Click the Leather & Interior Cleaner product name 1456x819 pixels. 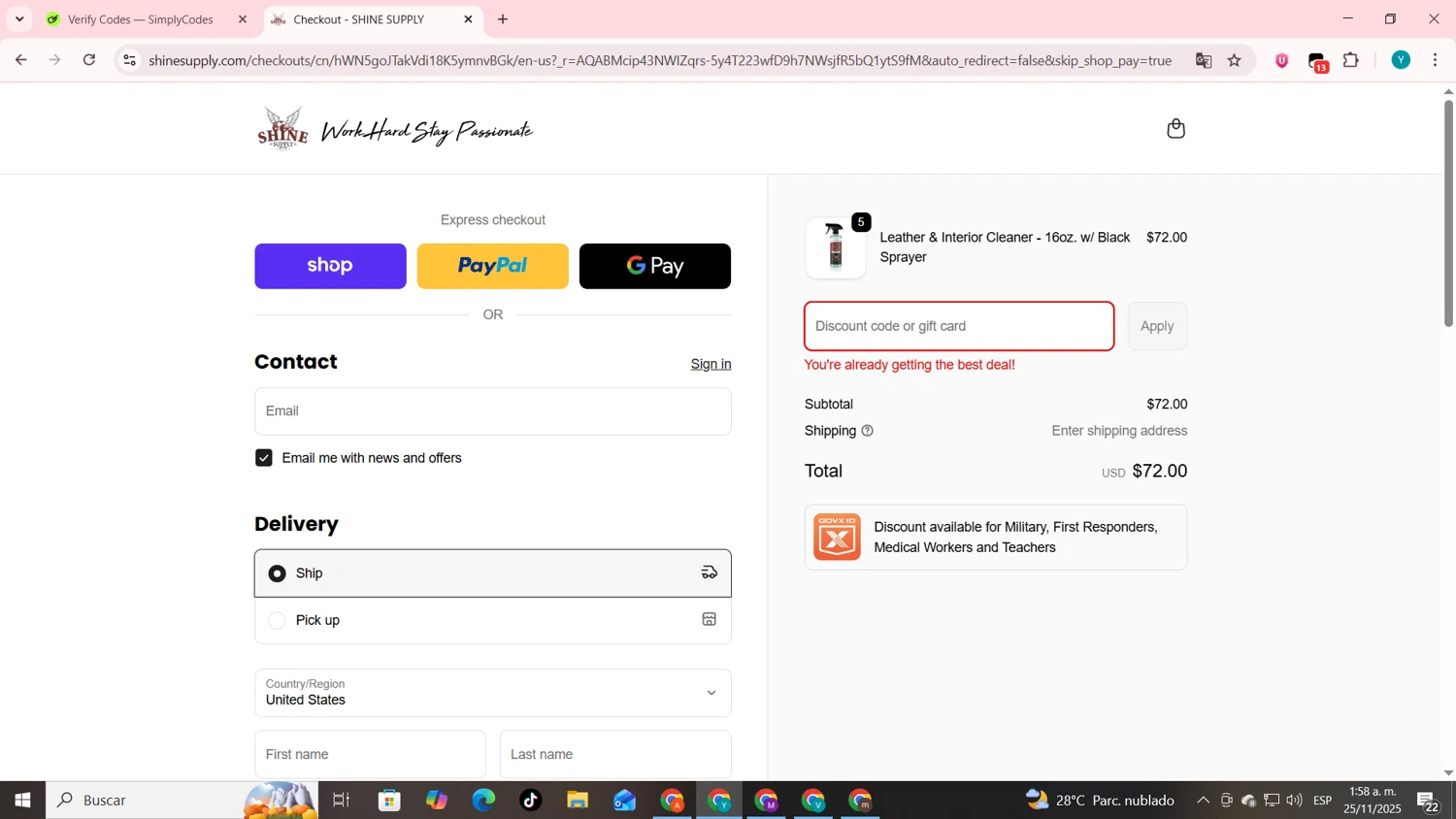pyautogui.click(x=1005, y=247)
